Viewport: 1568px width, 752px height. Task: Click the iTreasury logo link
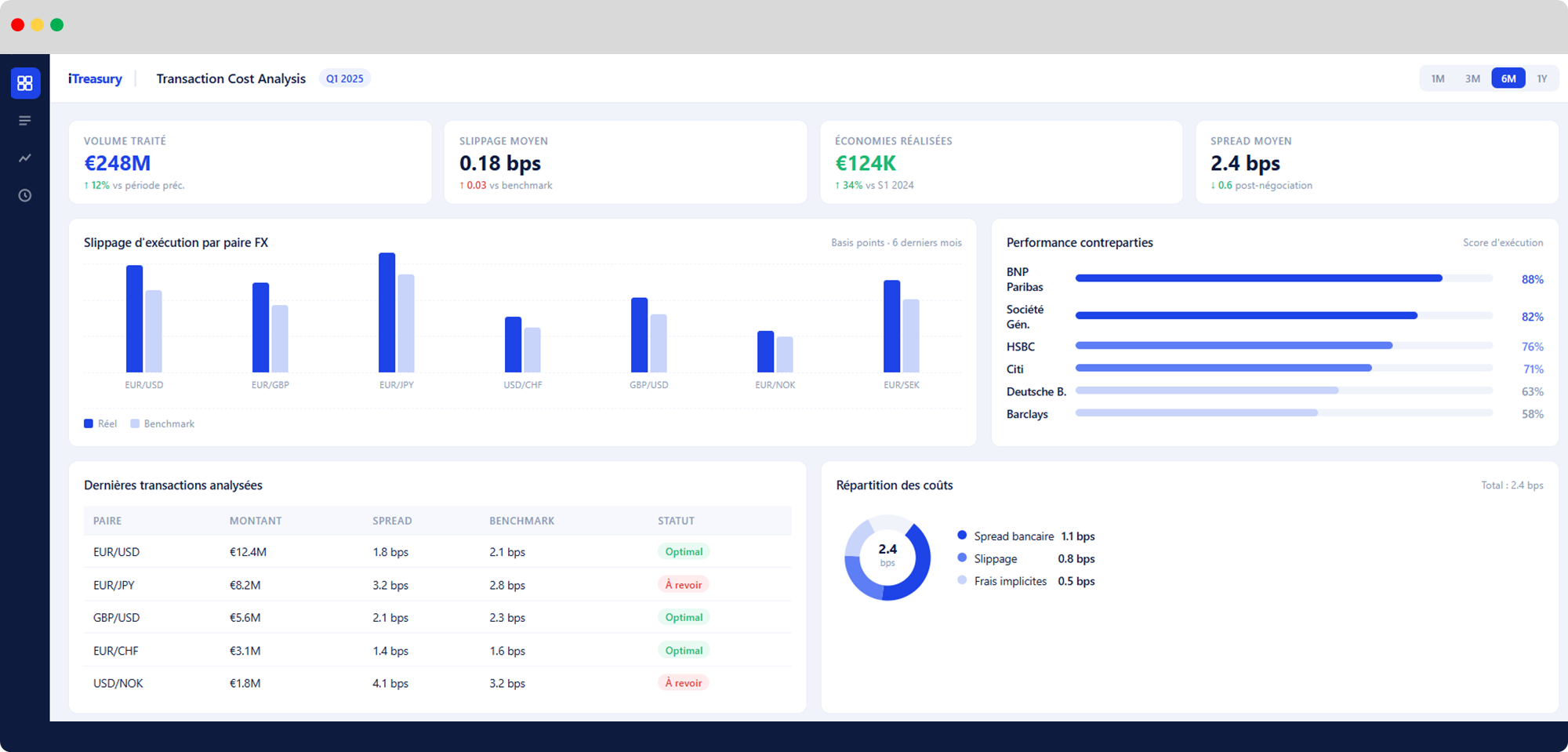click(95, 78)
